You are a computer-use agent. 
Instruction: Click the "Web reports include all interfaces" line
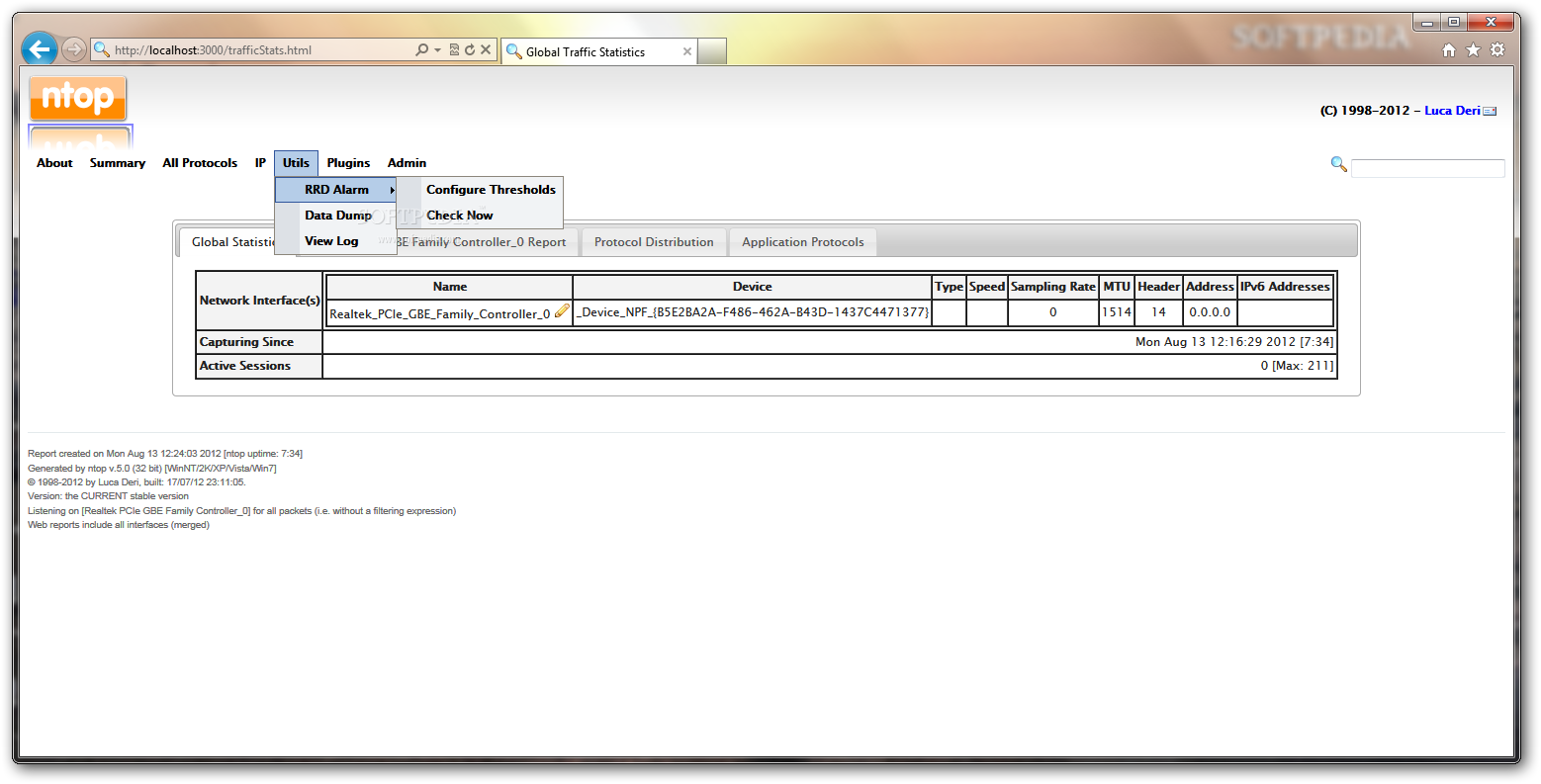coord(119,525)
